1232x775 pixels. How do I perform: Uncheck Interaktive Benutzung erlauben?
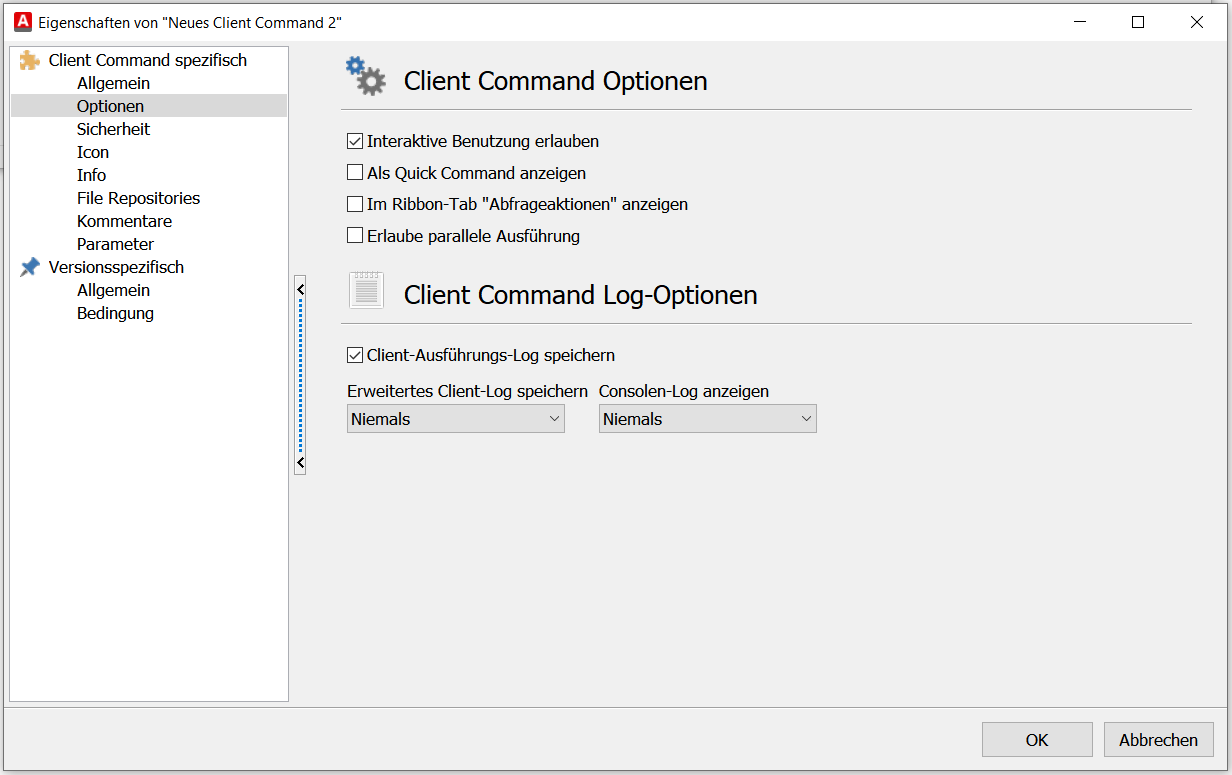click(355, 142)
